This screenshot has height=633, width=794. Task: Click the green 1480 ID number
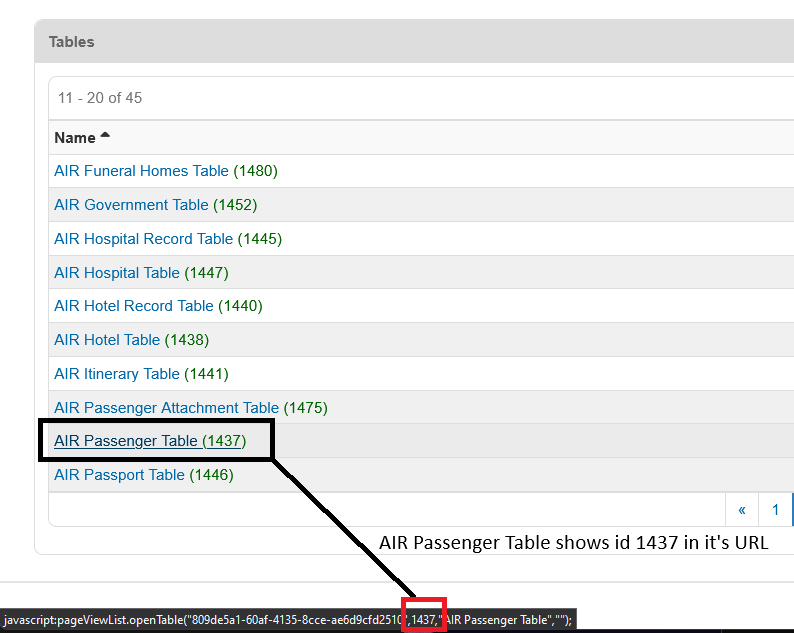(255, 171)
